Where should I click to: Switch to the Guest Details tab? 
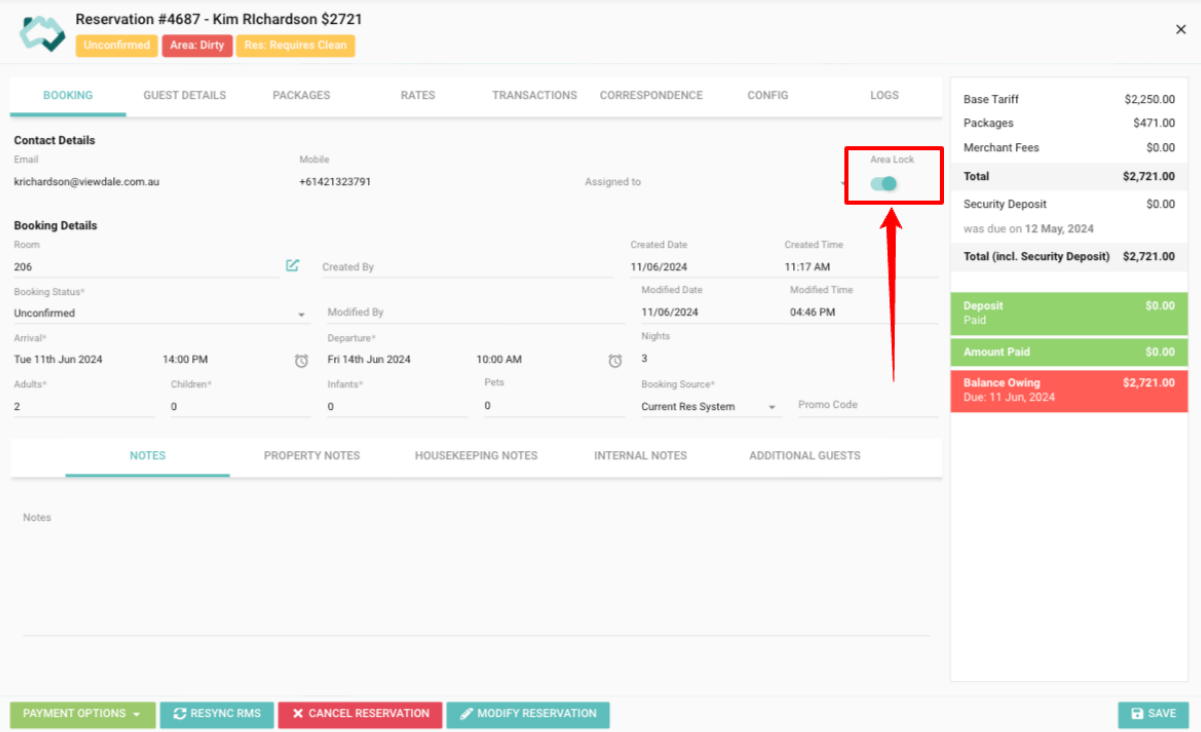tap(184, 96)
